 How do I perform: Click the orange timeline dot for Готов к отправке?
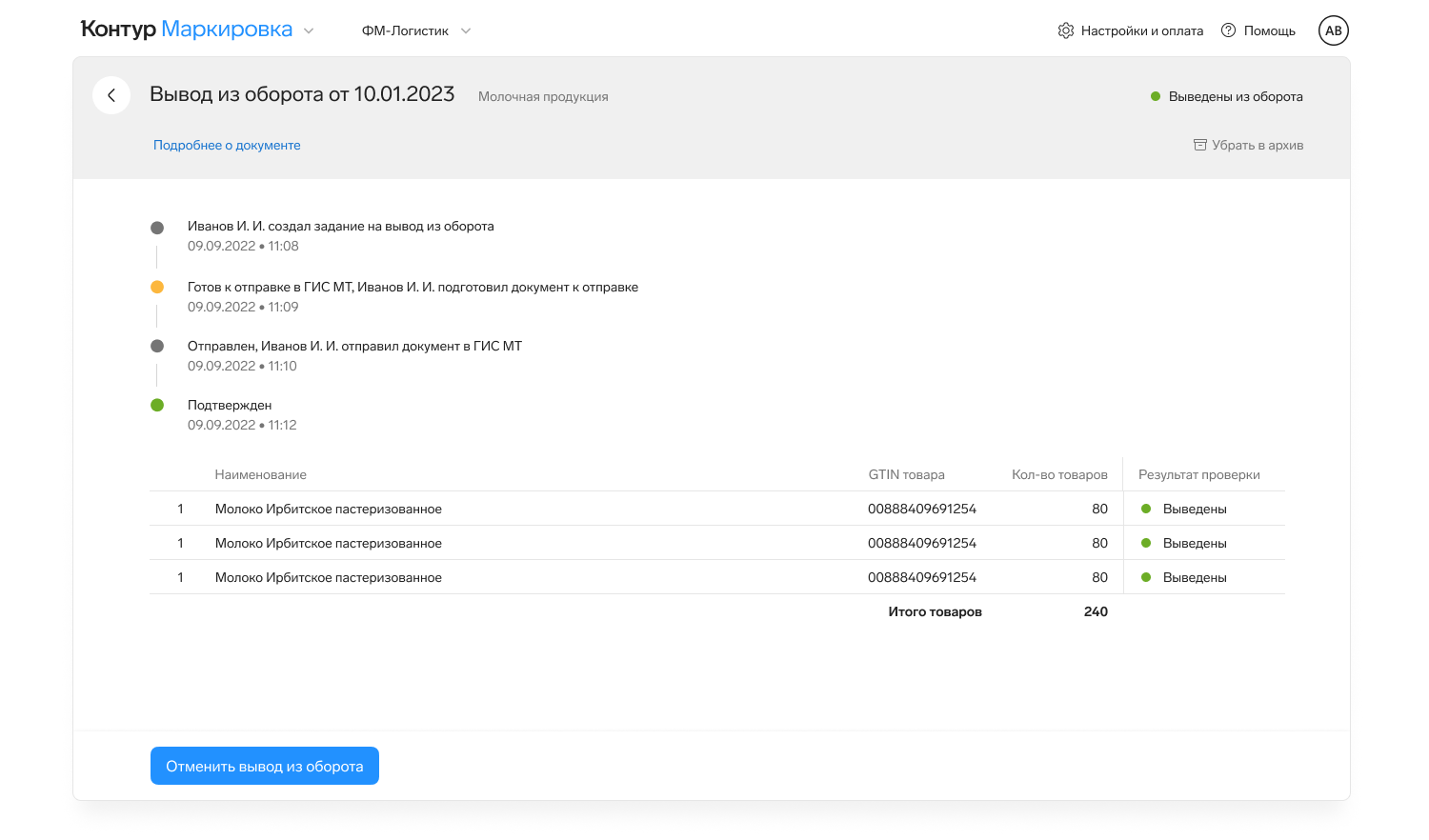click(157, 288)
